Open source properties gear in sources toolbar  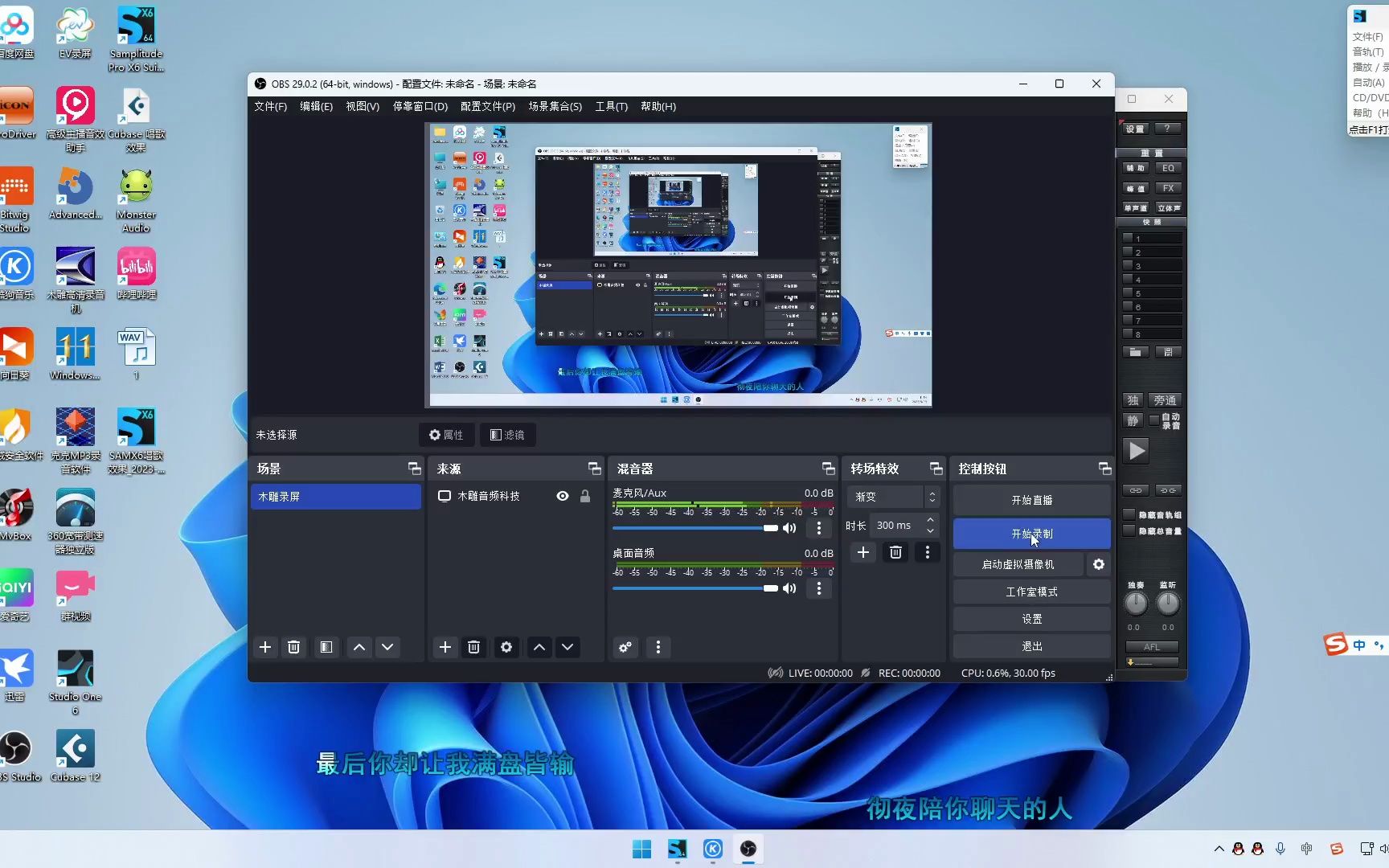(x=506, y=647)
